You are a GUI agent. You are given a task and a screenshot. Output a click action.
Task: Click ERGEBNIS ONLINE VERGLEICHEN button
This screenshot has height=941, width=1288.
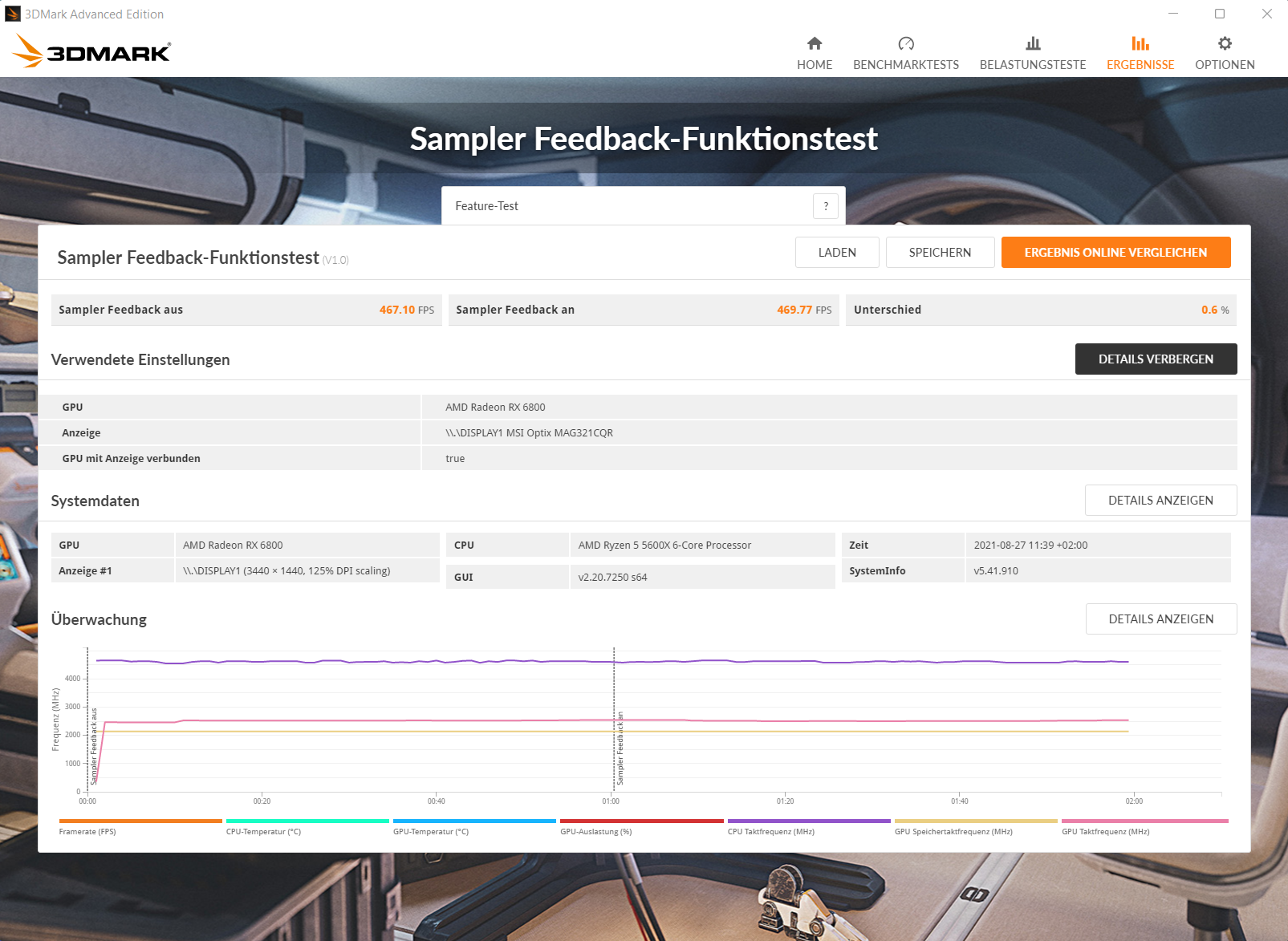pos(1115,252)
